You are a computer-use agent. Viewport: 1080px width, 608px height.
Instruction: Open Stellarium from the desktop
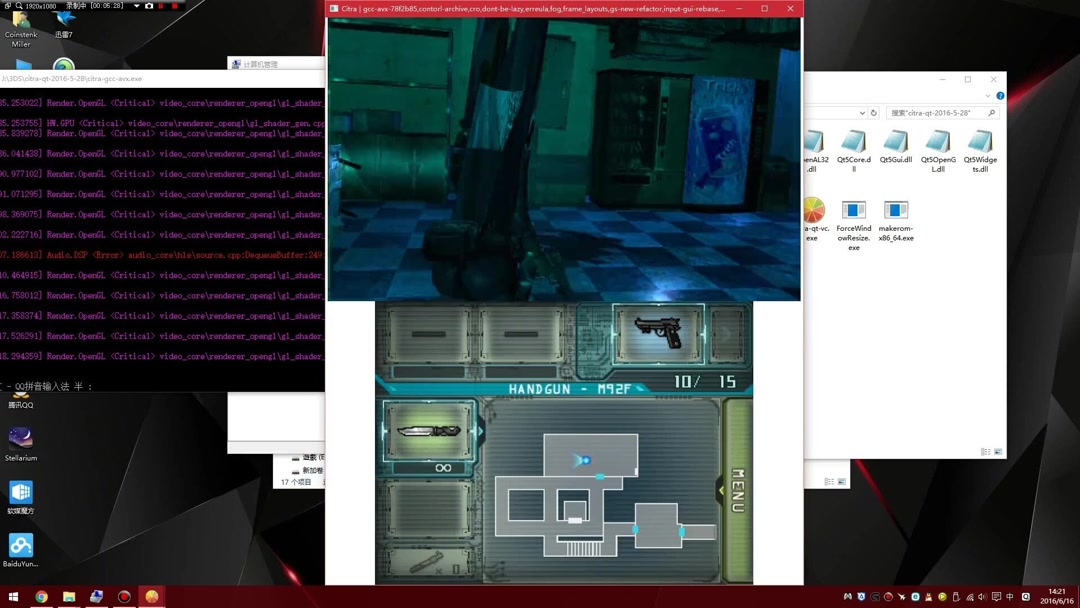coord(22,440)
